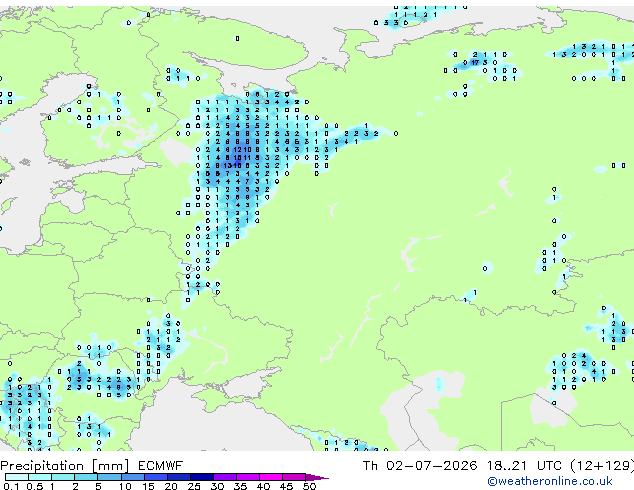Viewport: 634px width, 490px height.
Task: Click the legend label "30"
Action: click(x=217, y=486)
